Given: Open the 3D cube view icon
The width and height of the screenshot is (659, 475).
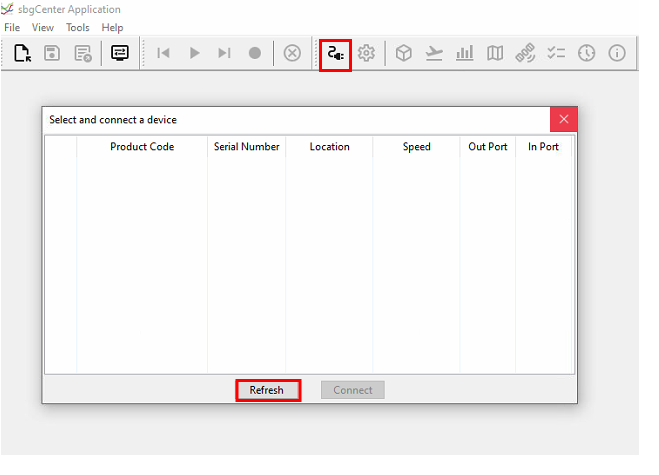Looking at the screenshot, I should click(x=403, y=53).
